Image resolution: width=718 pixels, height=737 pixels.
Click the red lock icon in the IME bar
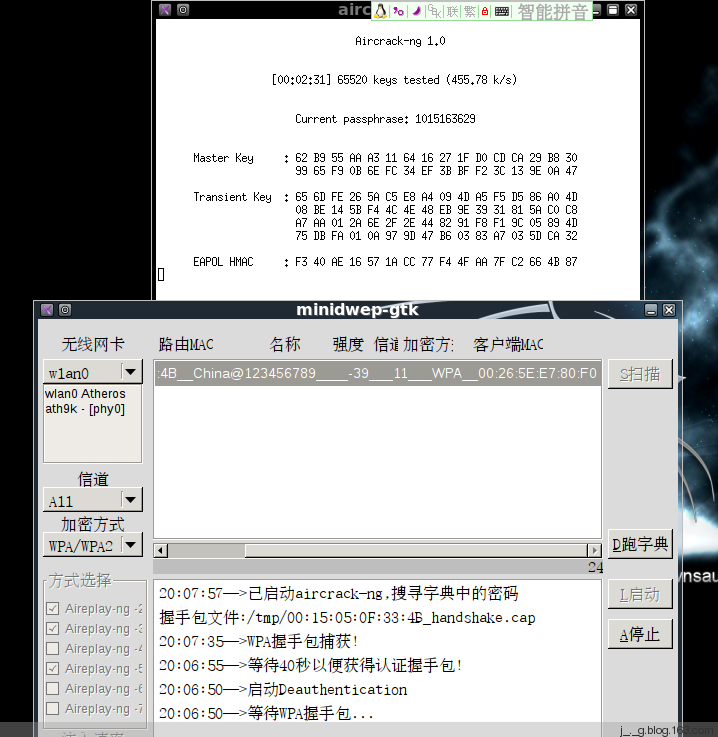point(485,11)
